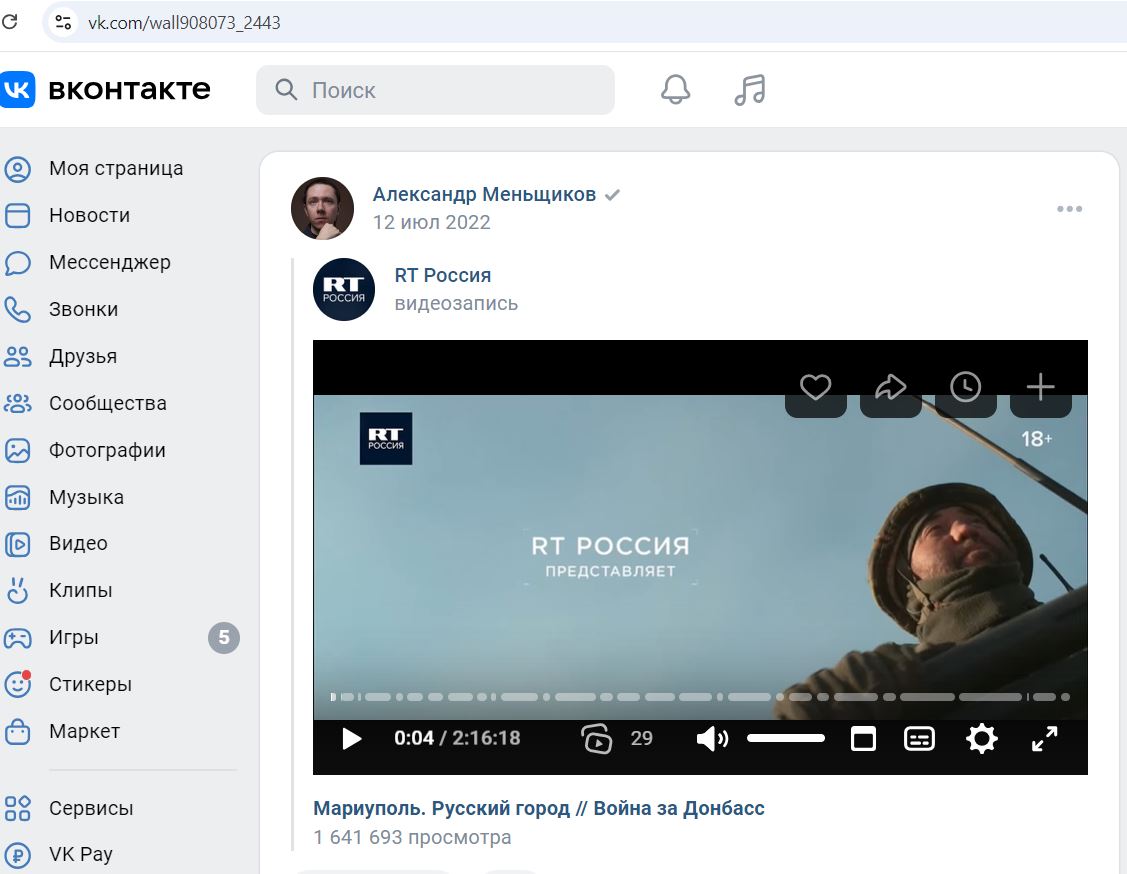Add video to watch later clock icon
Screen dimensions: 1127x874
point(965,387)
